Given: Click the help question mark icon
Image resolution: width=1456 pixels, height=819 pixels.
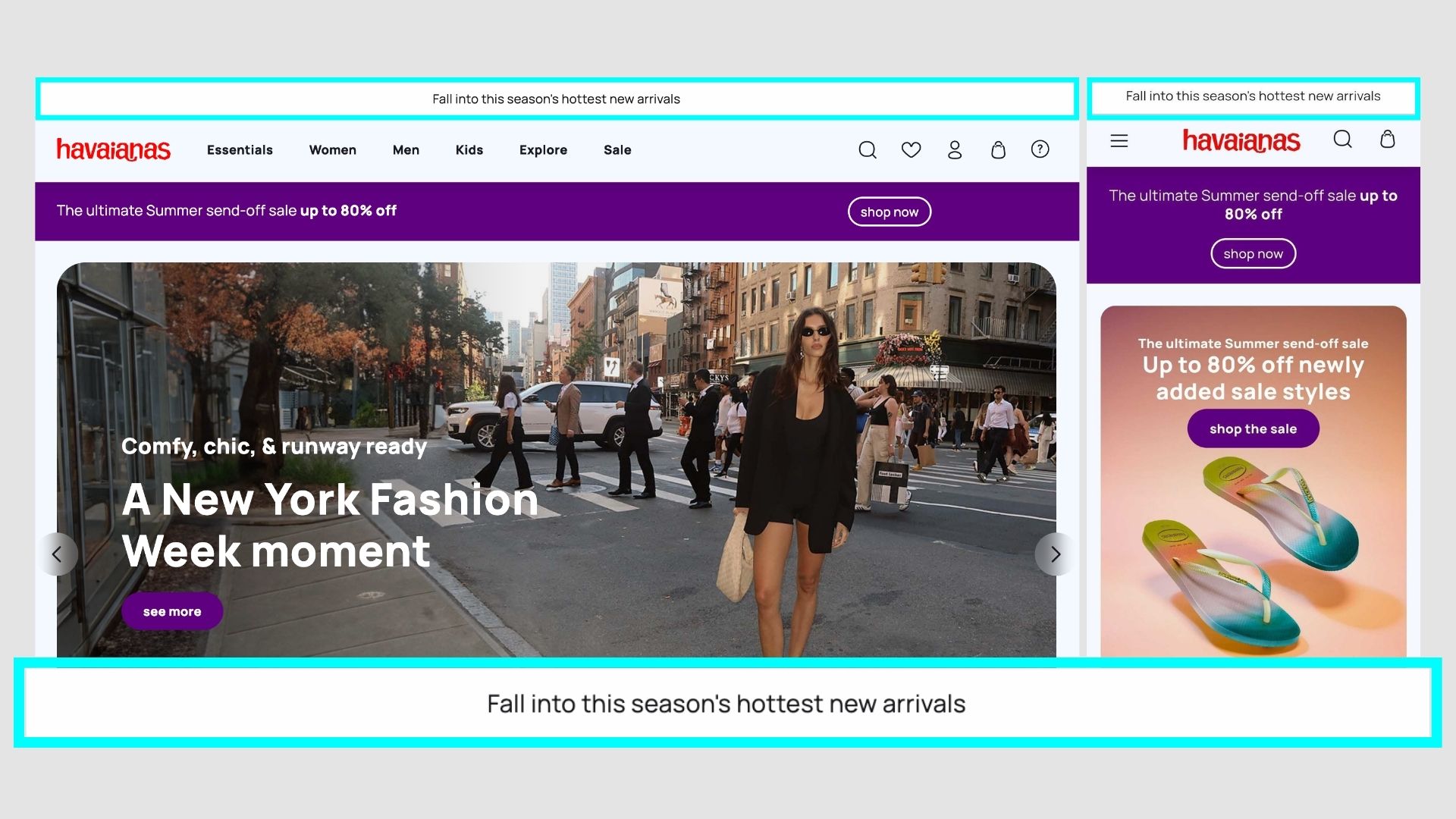Looking at the screenshot, I should pos(1040,149).
